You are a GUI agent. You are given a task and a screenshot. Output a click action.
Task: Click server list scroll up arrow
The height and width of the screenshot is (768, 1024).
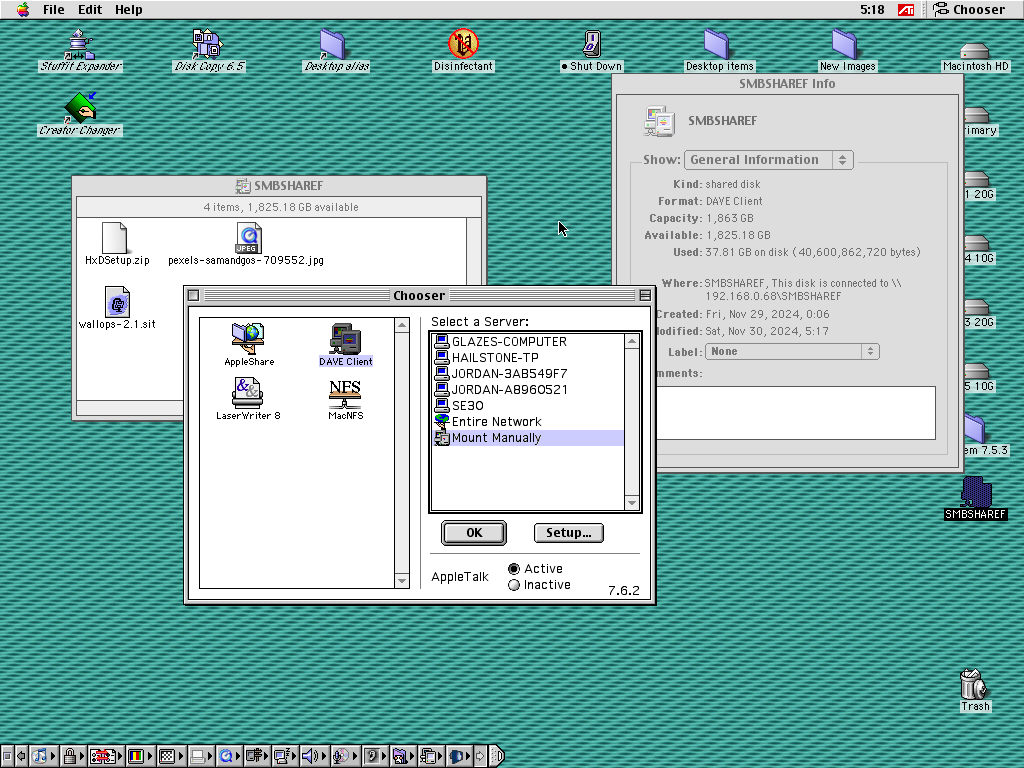click(632, 342)
